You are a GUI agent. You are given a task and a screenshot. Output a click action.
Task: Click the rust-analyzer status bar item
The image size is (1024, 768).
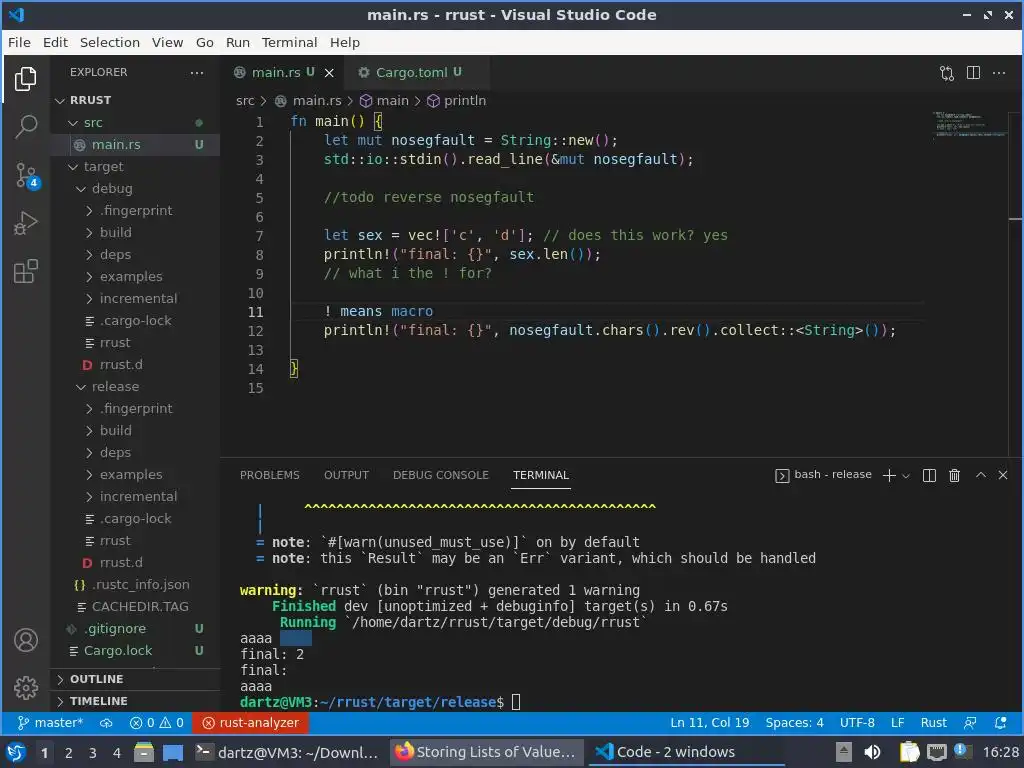coord(251,722)
